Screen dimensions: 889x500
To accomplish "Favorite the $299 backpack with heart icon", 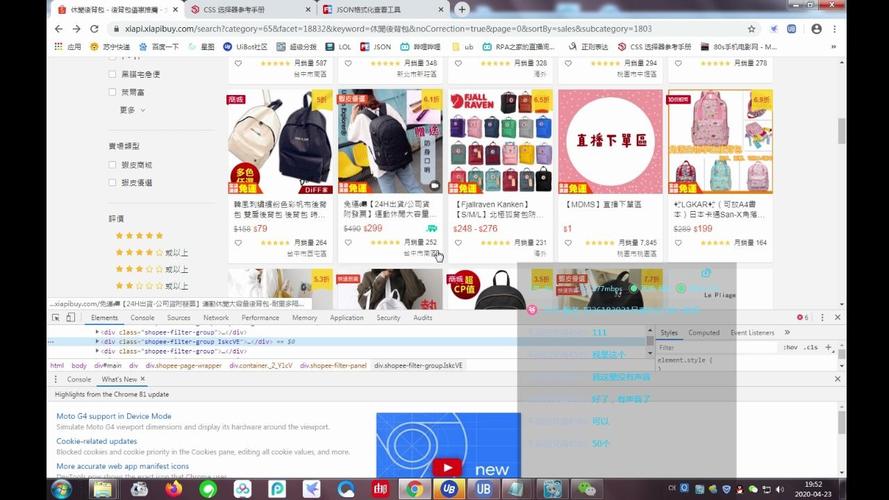I will (348, 243).
